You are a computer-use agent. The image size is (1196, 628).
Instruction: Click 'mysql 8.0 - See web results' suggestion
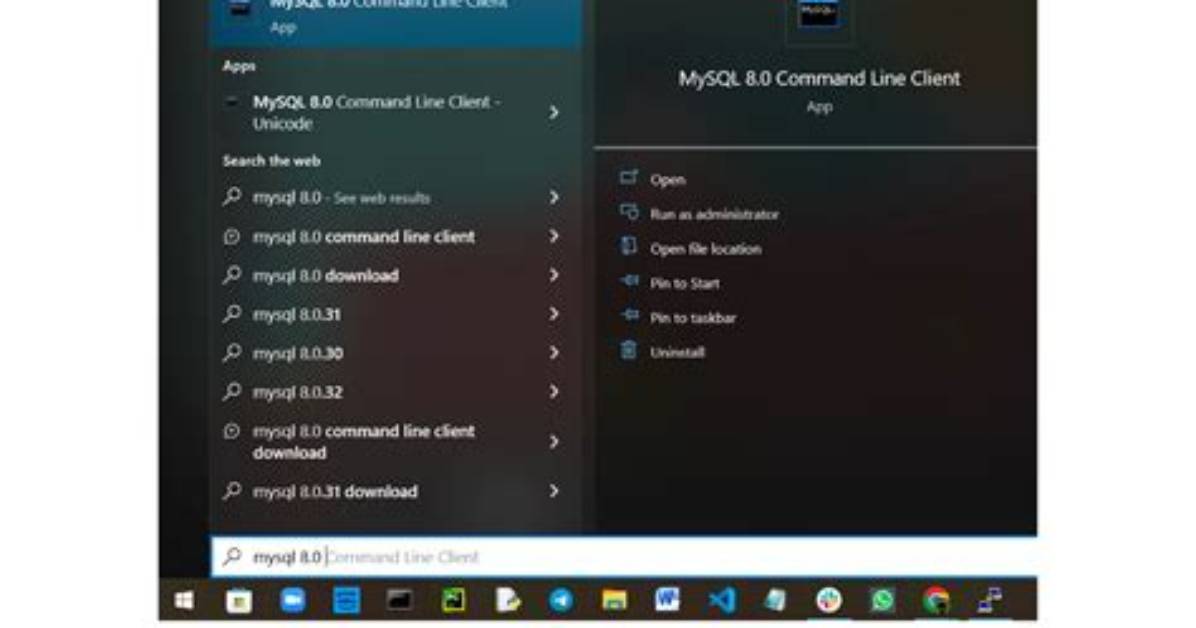pyautogui.click(x=342, y=198)
